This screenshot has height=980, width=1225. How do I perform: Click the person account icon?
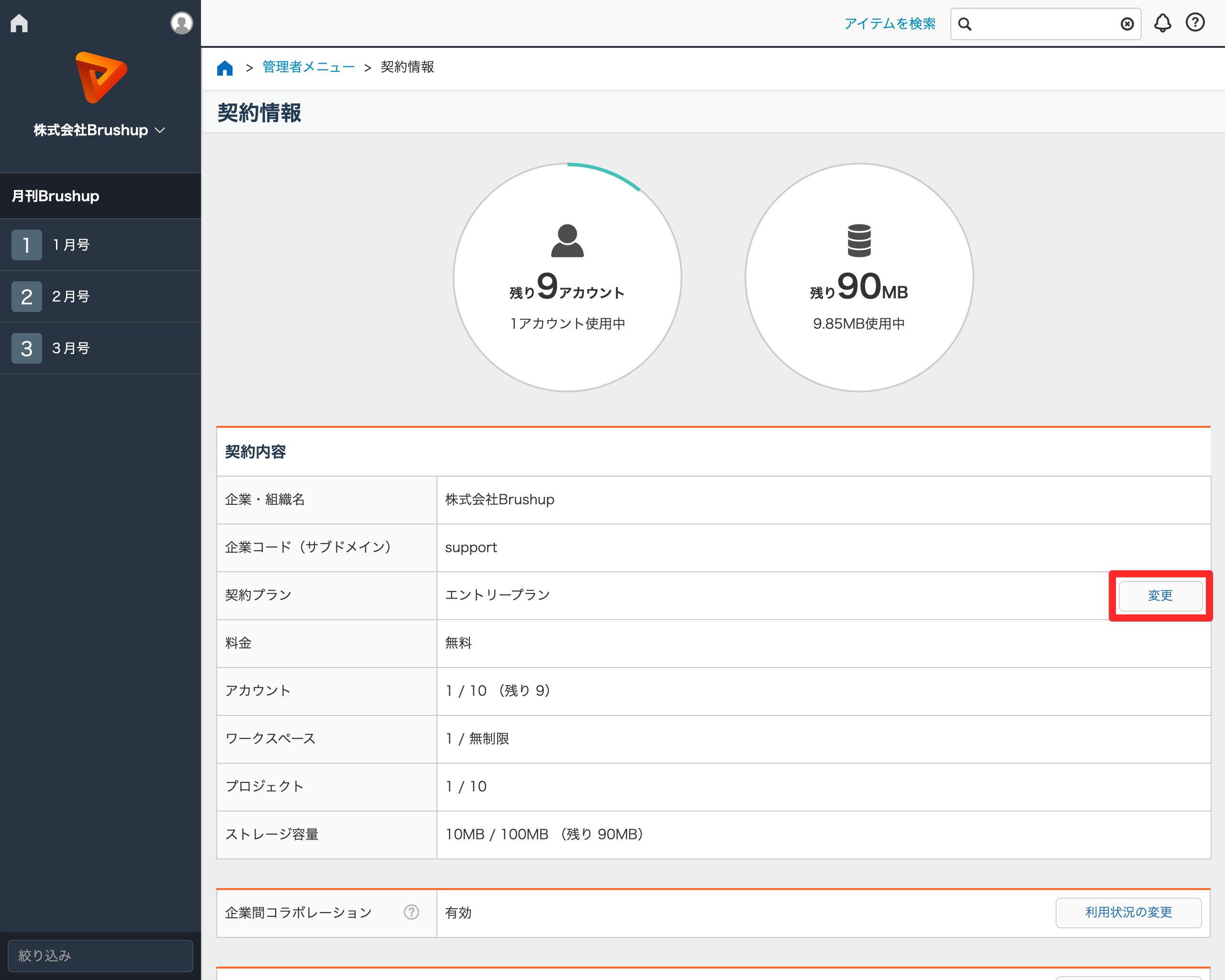567,241
